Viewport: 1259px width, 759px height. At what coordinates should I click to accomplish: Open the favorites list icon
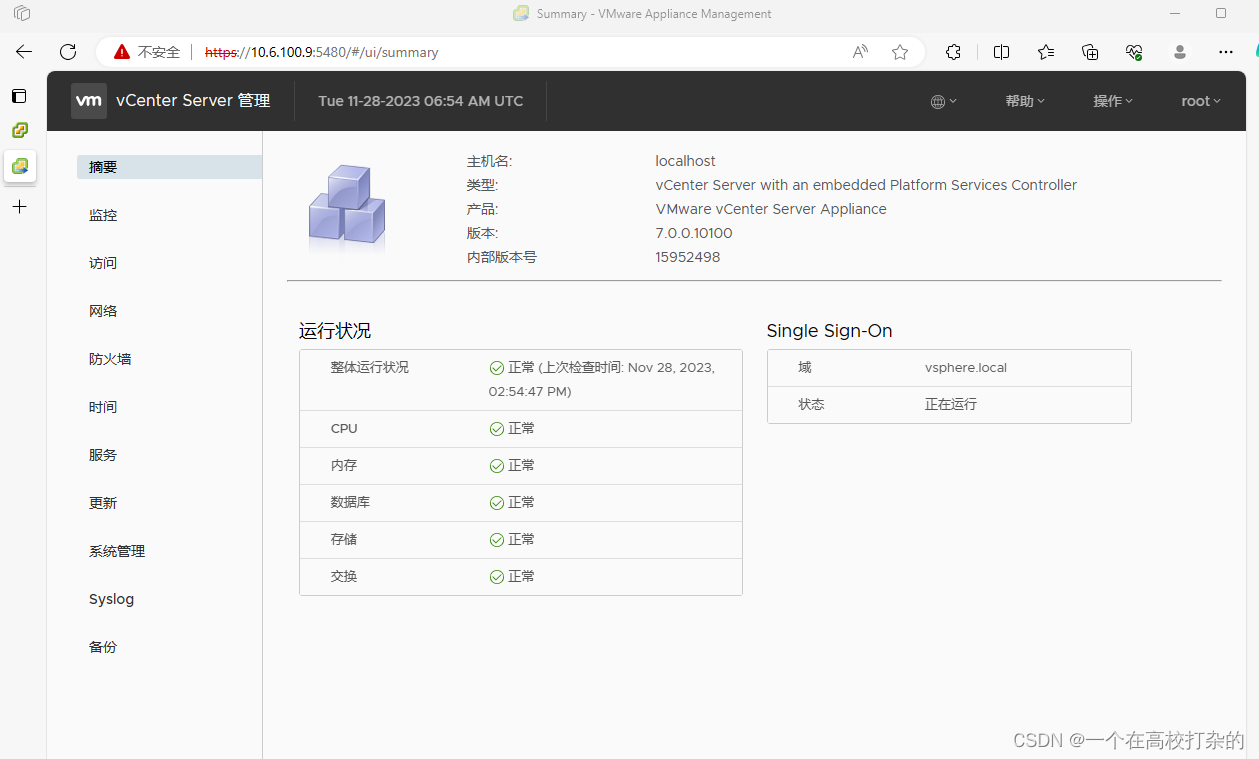tap(1046, 52)
